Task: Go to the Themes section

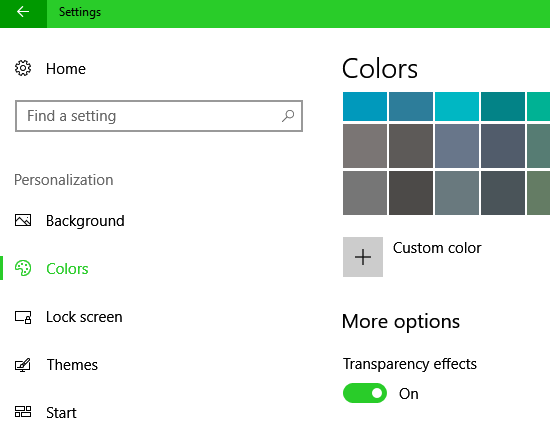Action: (72, 365)
